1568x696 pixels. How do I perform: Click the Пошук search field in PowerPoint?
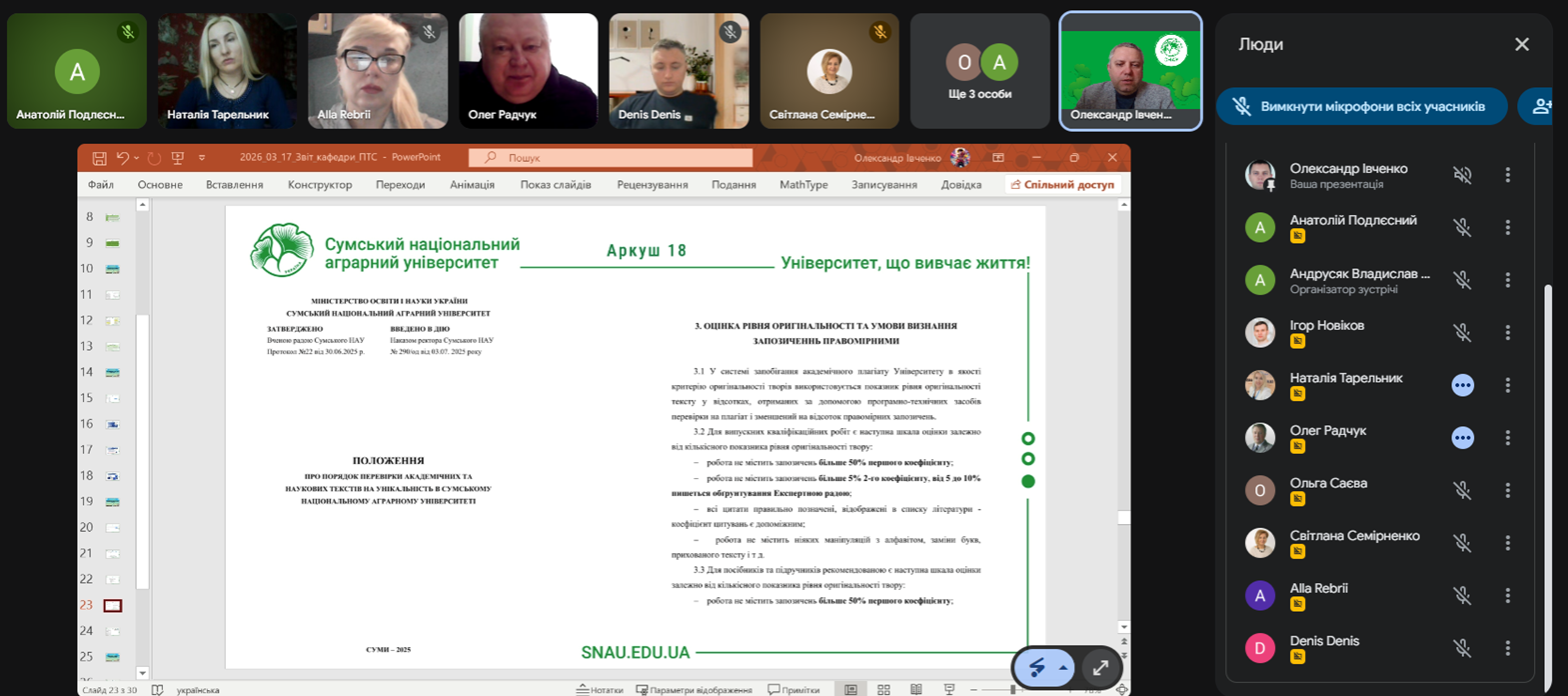611,158
